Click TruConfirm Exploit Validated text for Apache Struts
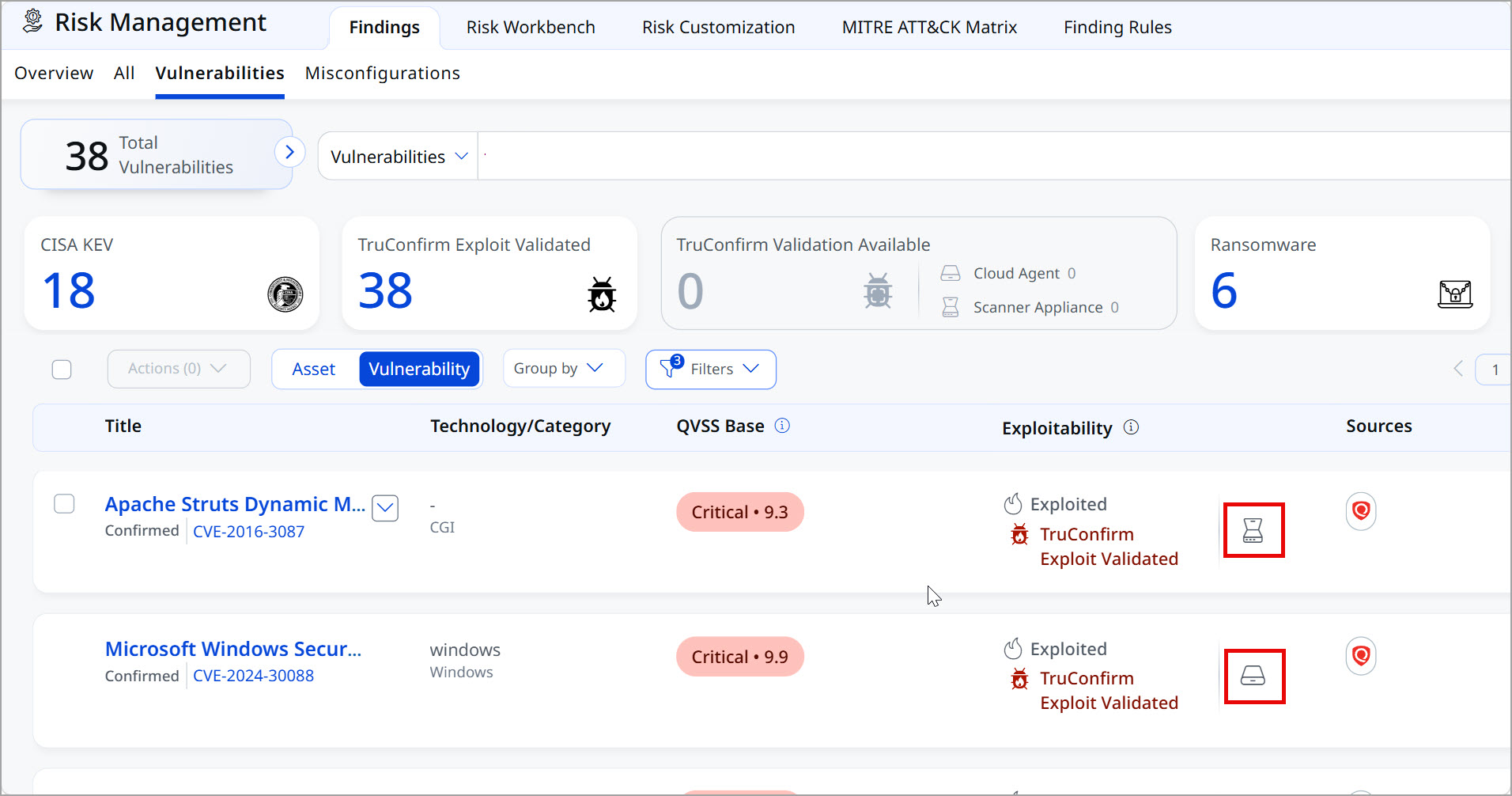This screenshot has height=796, width=1512. [x=1109, y=547]
